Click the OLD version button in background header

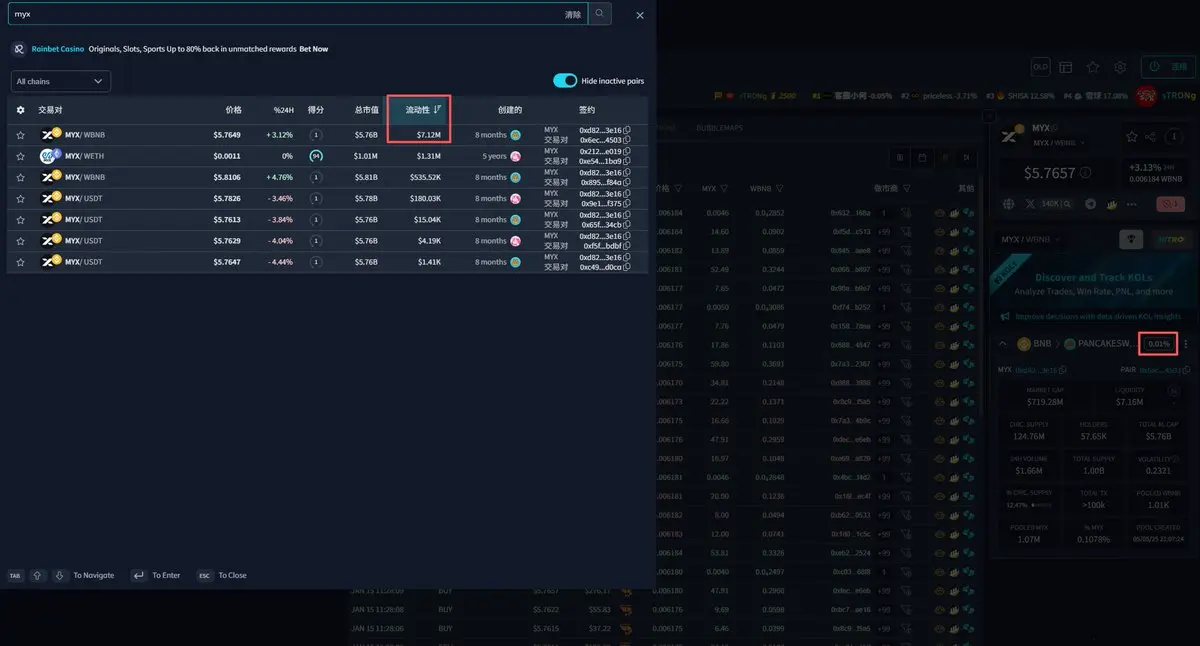pyautogui.click(x=1040, y=67)
